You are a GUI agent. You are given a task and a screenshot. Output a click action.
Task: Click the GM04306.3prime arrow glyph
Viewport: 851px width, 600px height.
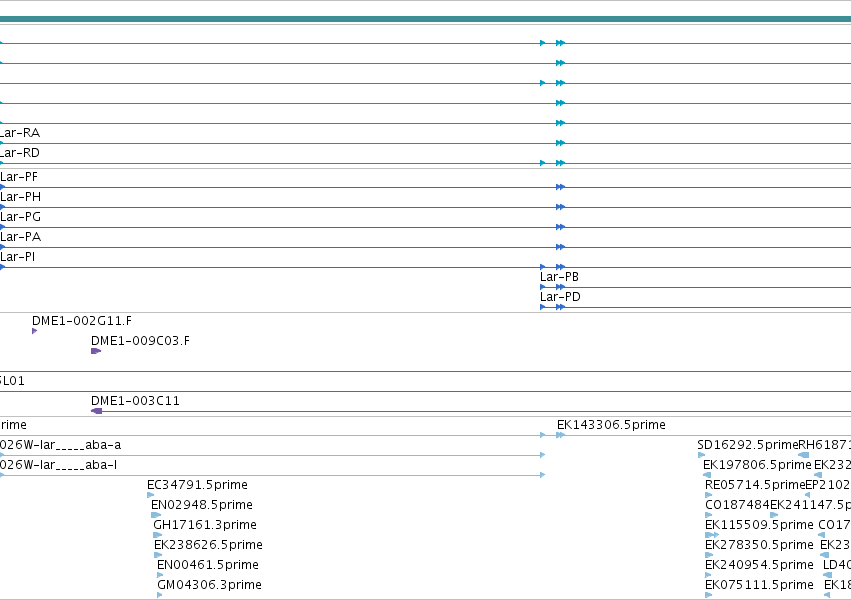[x=160, y=595]
